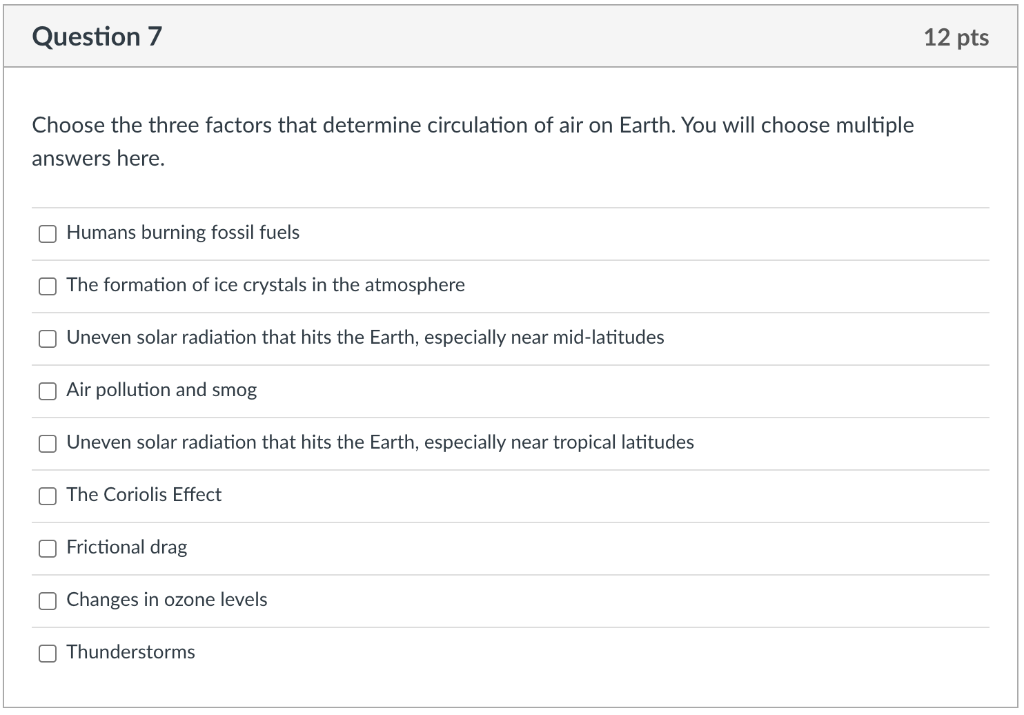
Task: Check the 'Frictional drag' checkbox
Action: (x=47, y=548)
